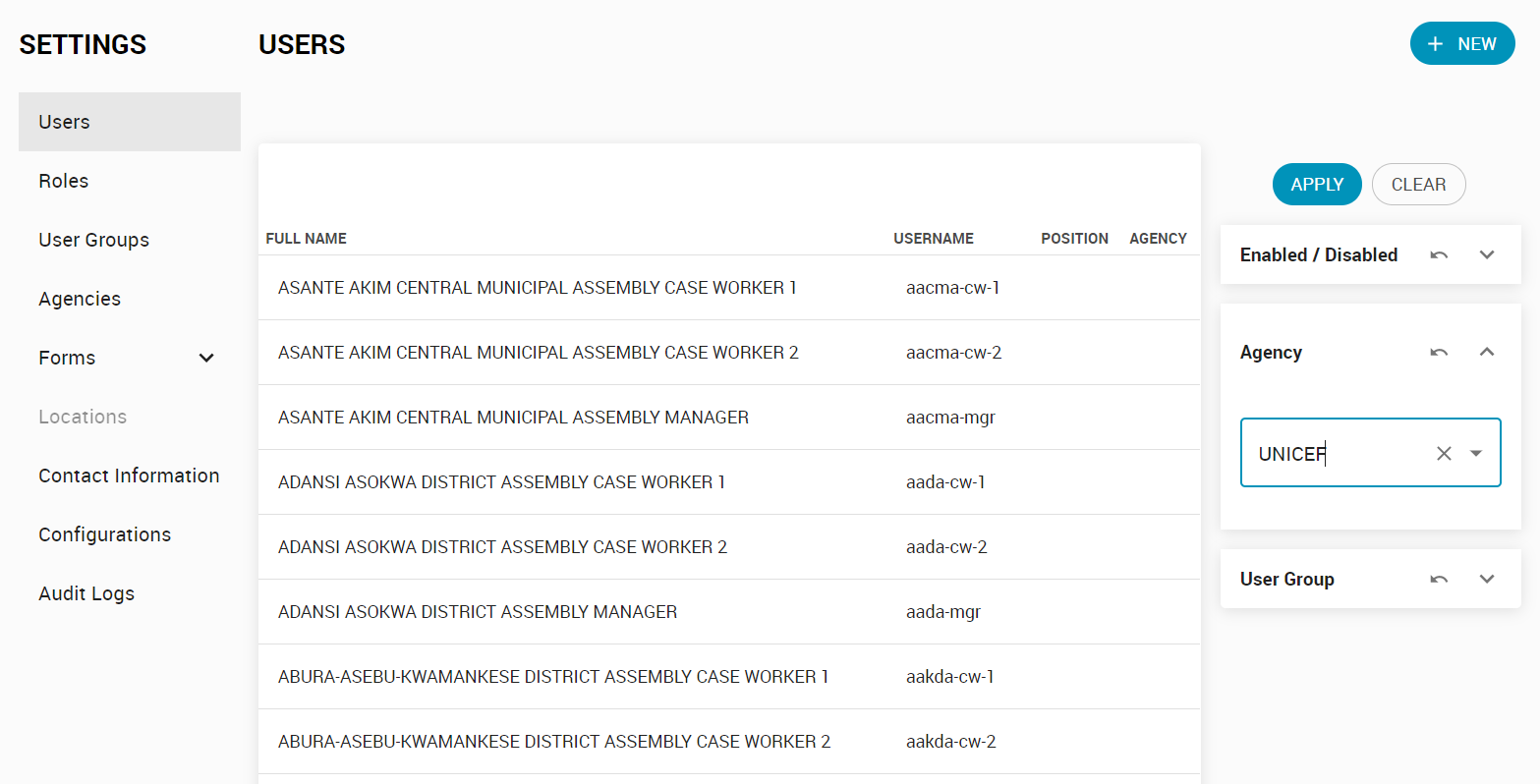This screenshot has width=1540, height=784.
Task: Reset the Enabled / Disabled filter
Action: (1439, 254)
